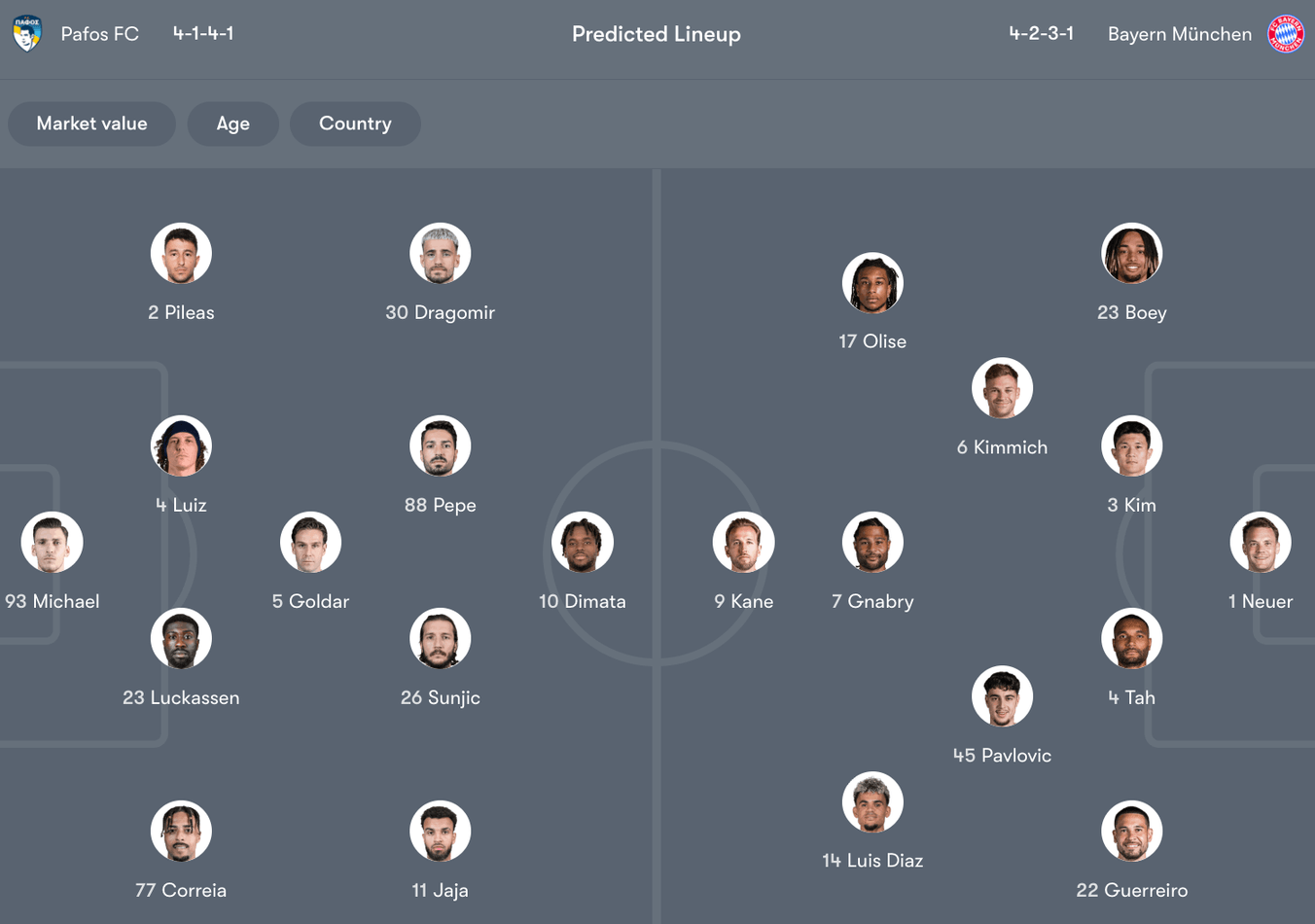The height and width of the screenshot is (924, 1315).
Task: Click Bayern 4-2-3-1 formation label
Action: [x=1041, y=34]
